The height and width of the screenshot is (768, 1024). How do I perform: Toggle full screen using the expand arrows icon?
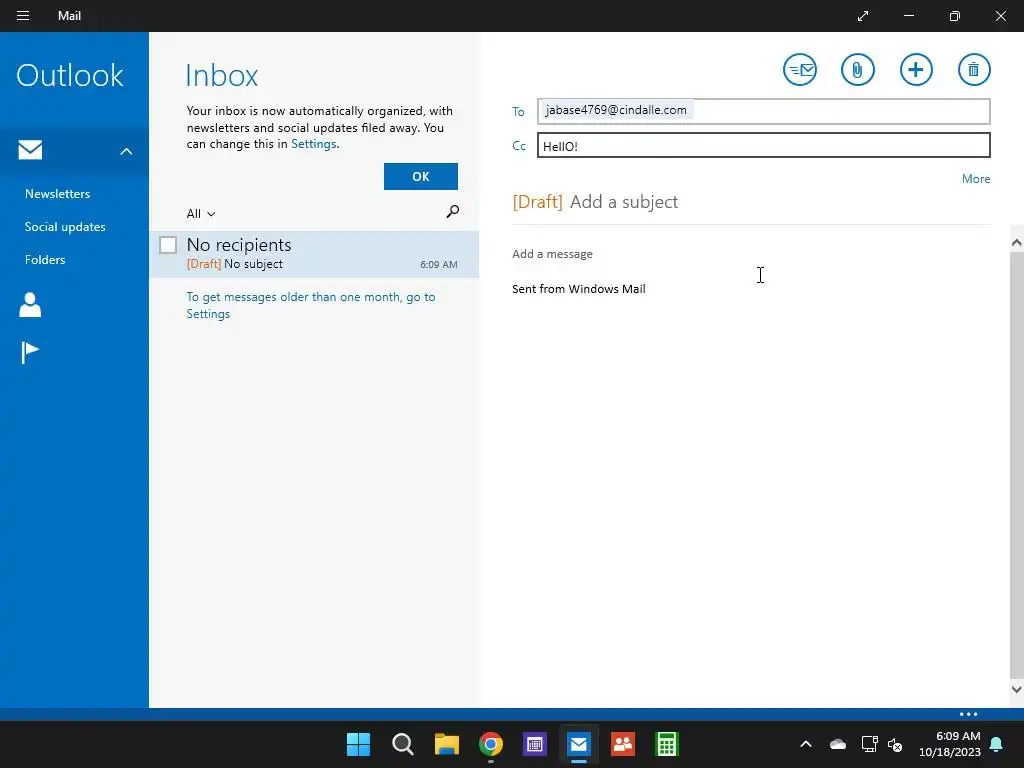coord(863,16)
